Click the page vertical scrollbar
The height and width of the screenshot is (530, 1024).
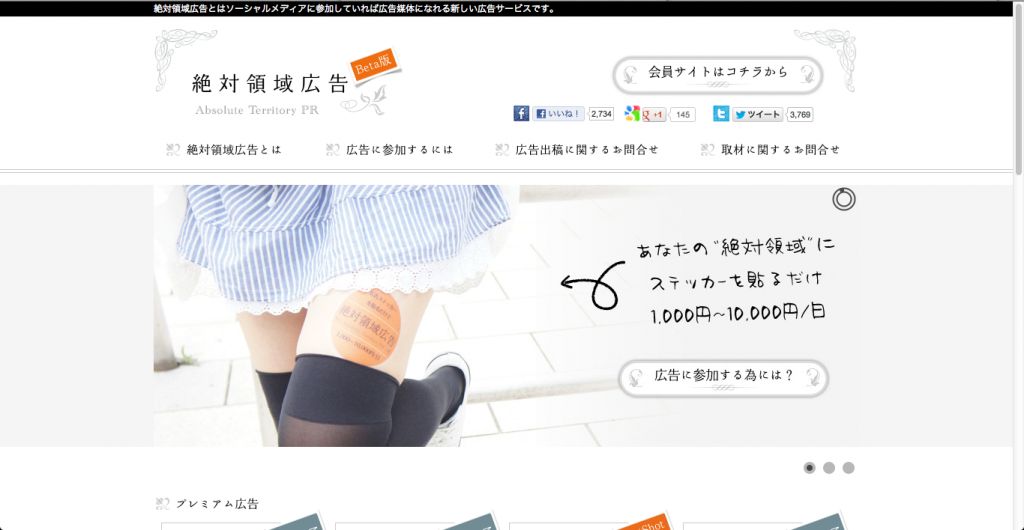tap(1019, 88)
